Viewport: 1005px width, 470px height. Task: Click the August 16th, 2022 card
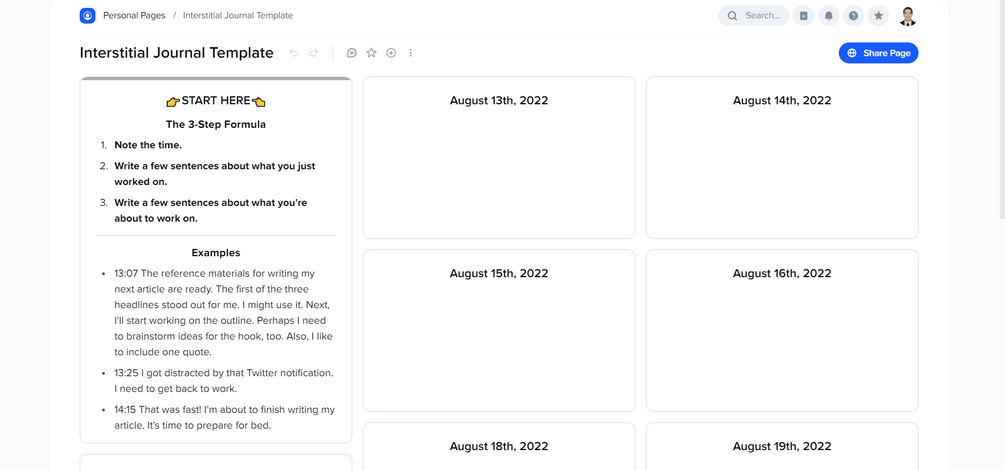(782, 330)
